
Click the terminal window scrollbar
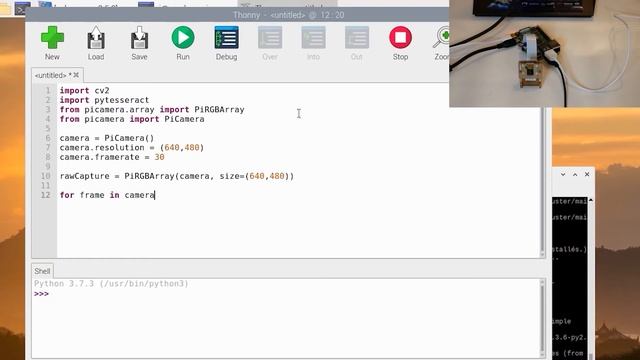pyautogui.click(x=591, y=278)
